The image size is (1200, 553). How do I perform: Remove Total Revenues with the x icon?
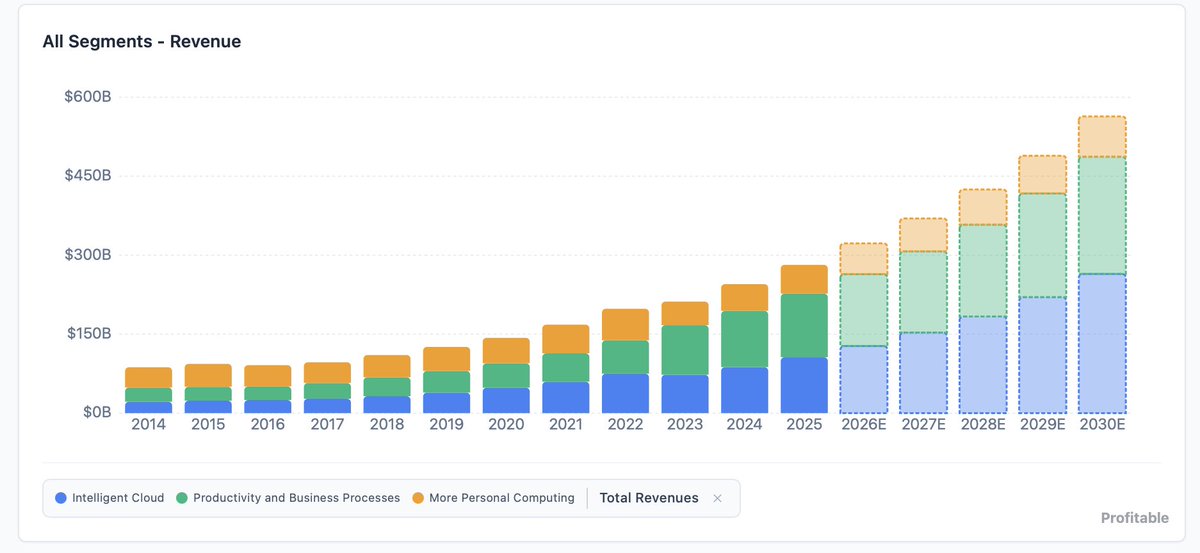717,498
